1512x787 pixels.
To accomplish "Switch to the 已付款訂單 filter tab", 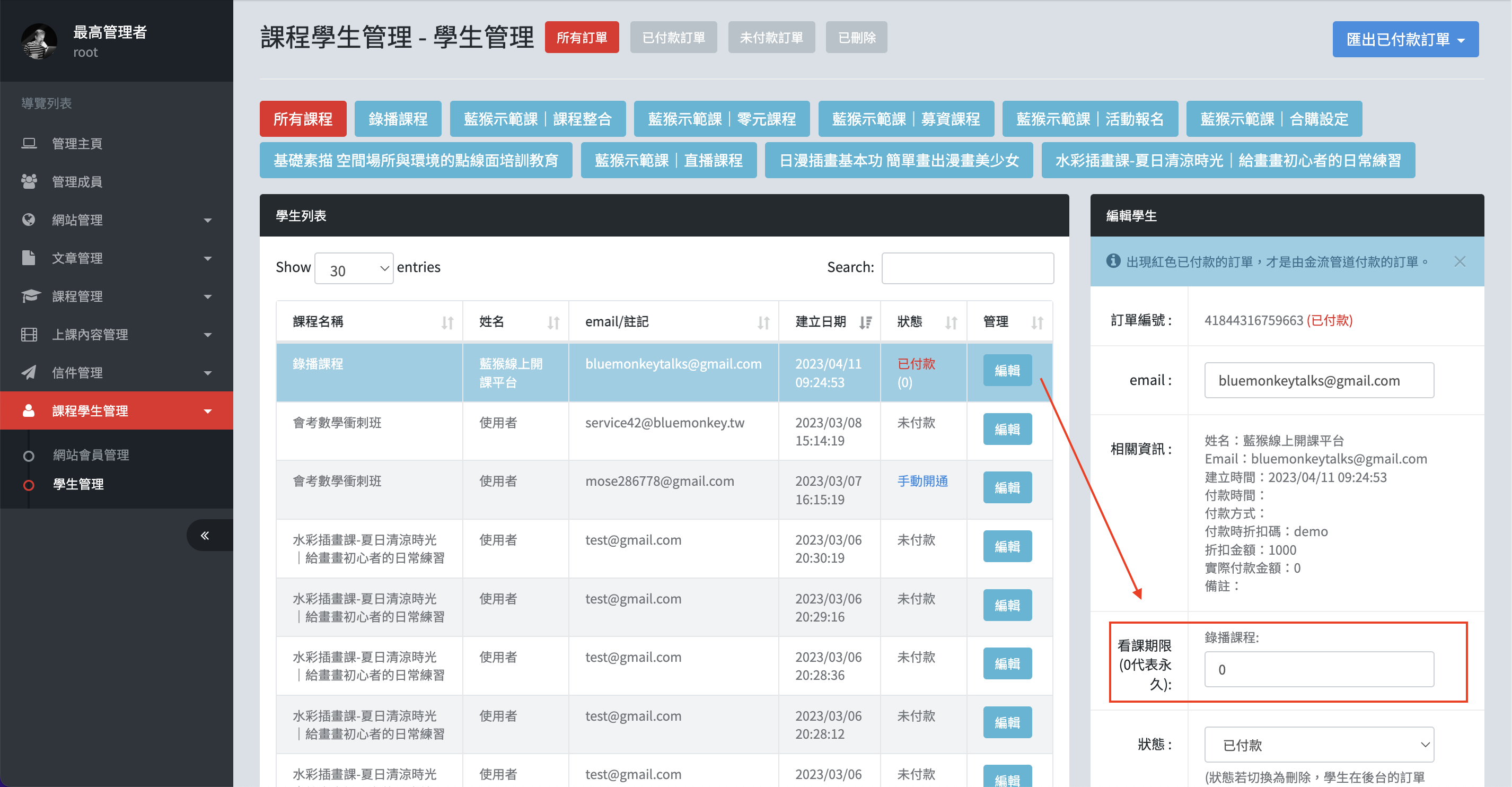I will point(673,38).
